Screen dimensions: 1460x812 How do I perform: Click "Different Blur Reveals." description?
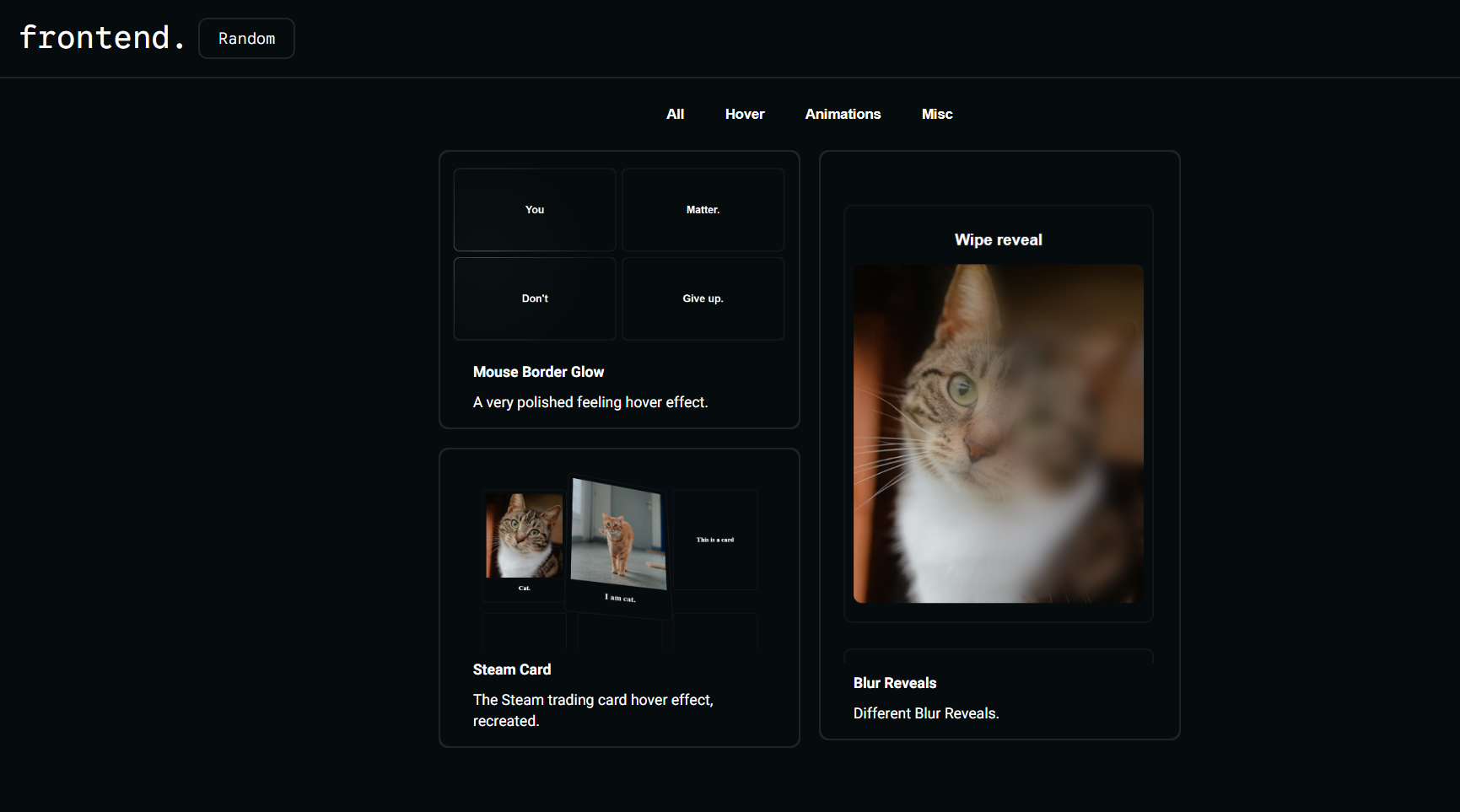pos(925,713)
